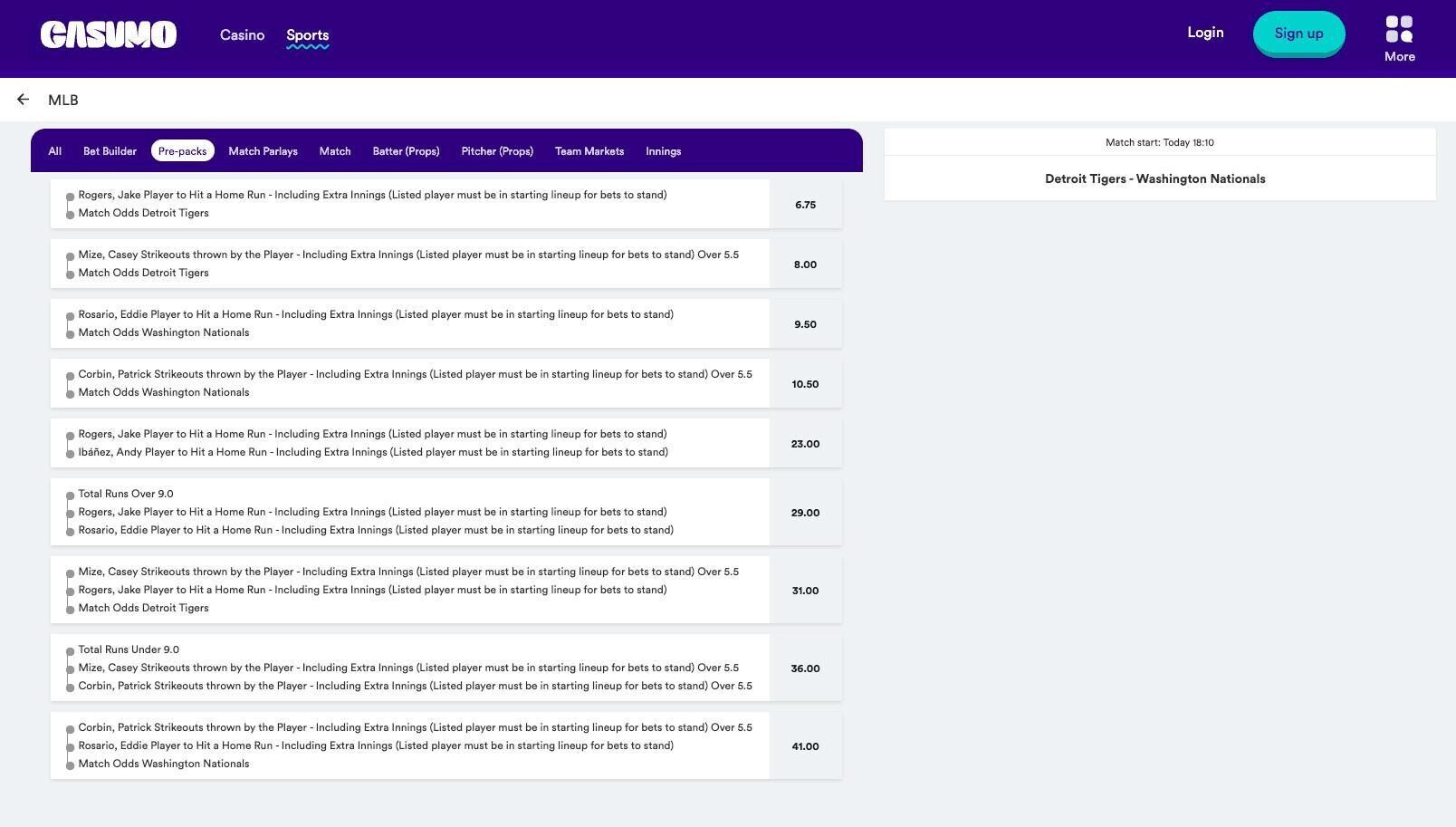Click the 'Total Runs Under 9.0' line
Image resolution: width=1456 pixels, height=827 pixels.
click(129, 649)
